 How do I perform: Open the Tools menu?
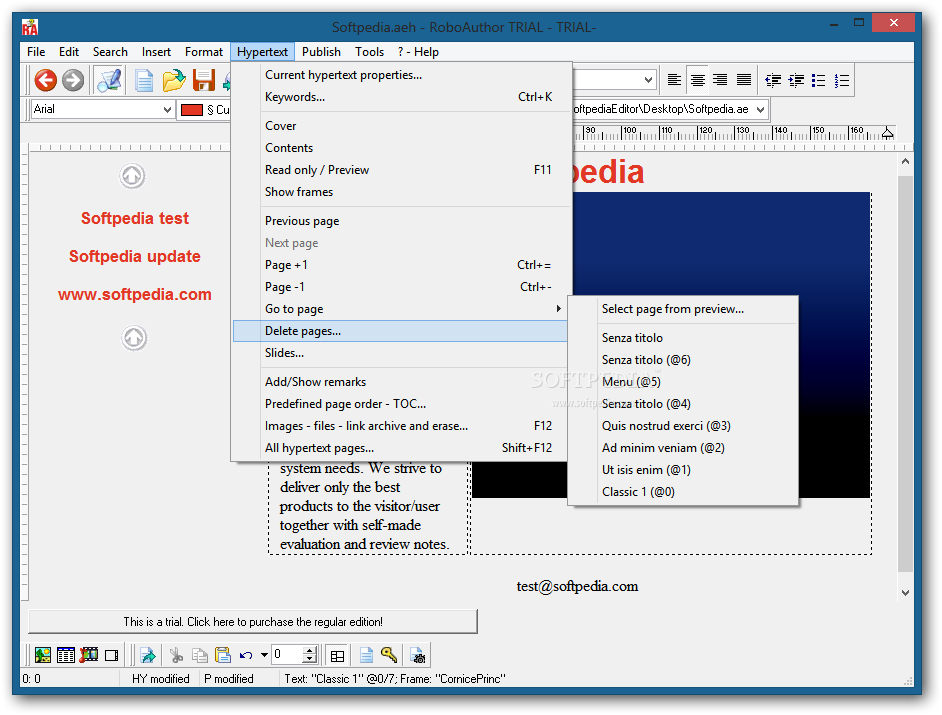(369, 52)
